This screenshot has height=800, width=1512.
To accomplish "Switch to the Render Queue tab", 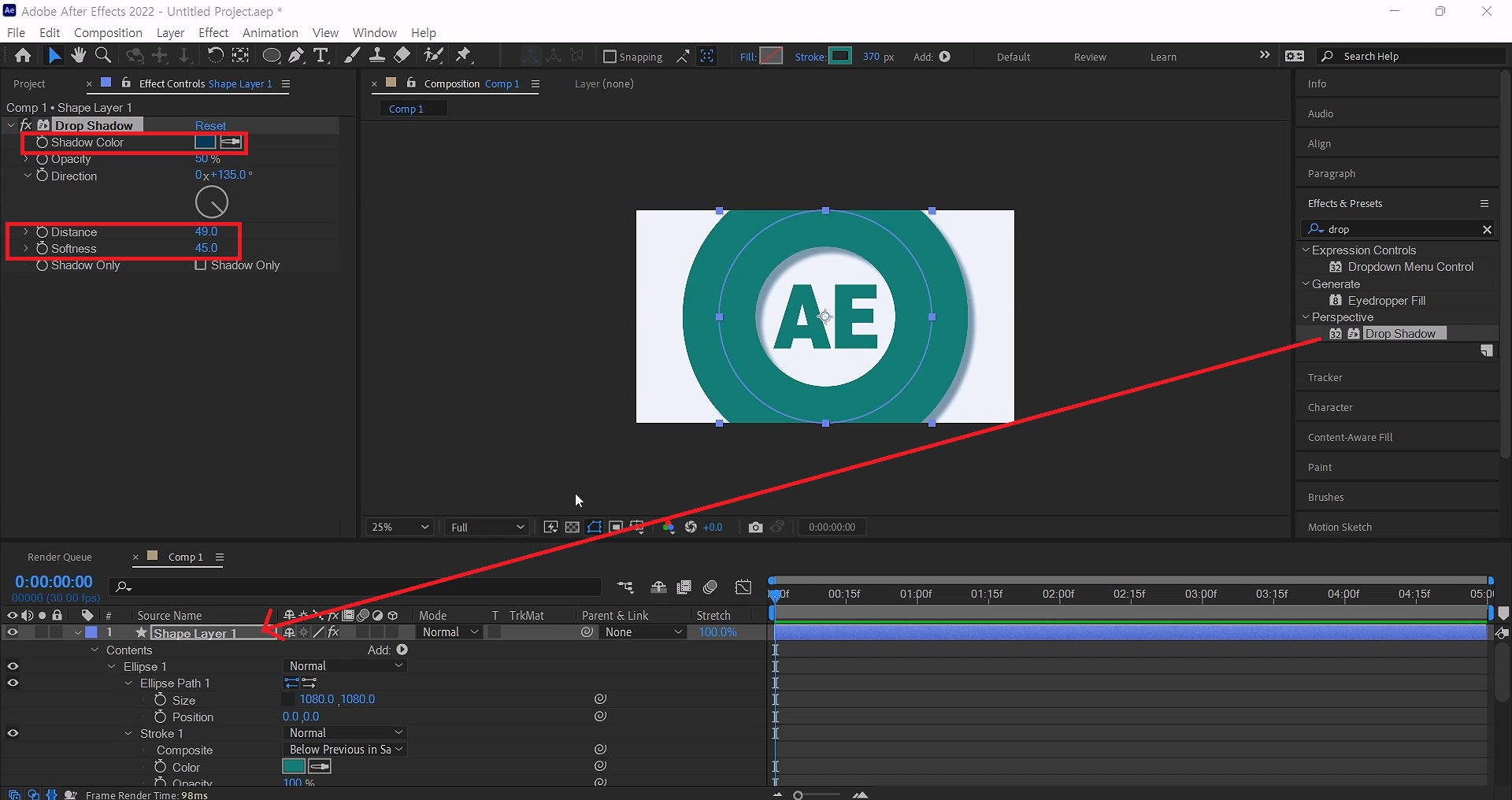I will 60,557.
